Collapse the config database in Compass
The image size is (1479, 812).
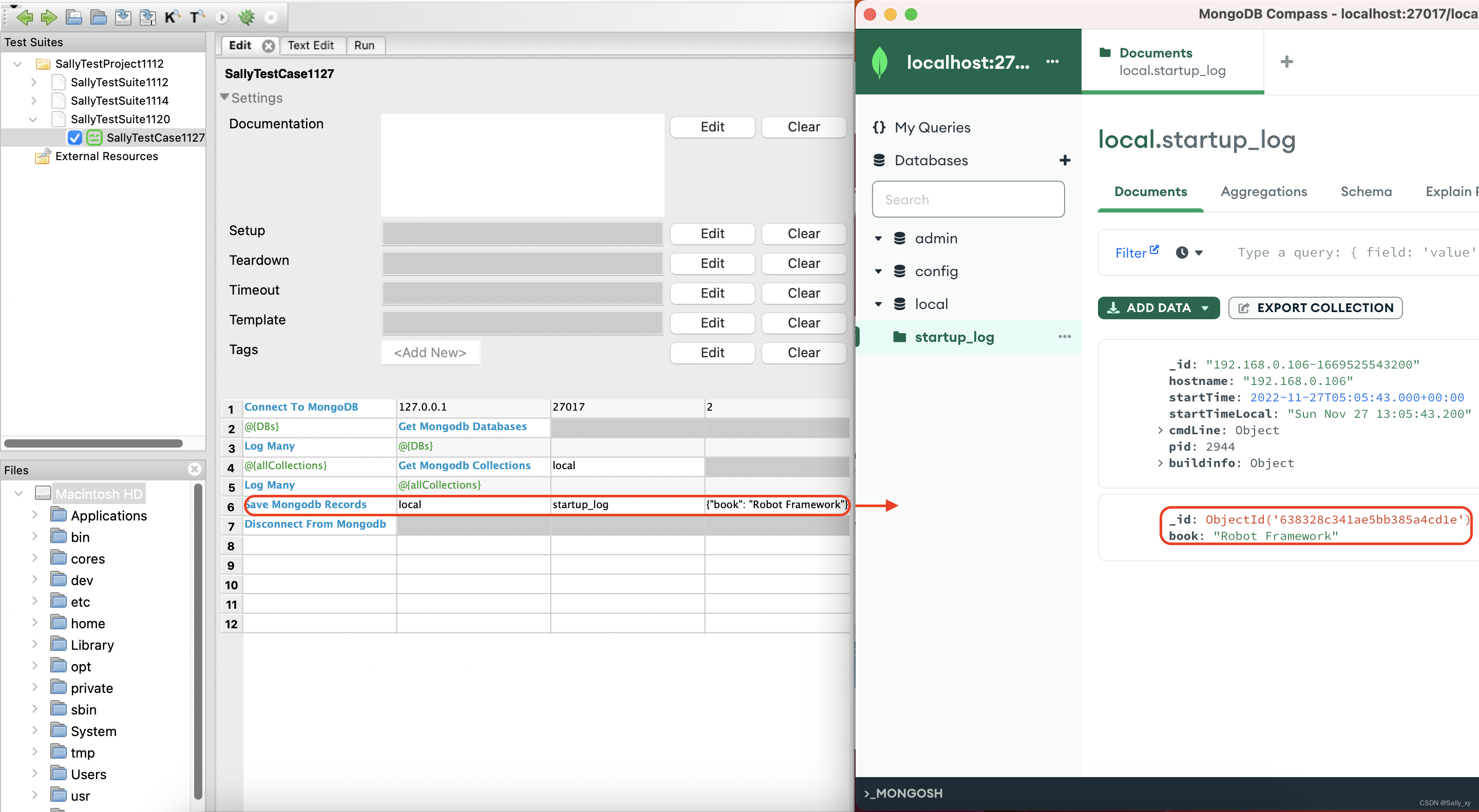(x=878, y=271)
